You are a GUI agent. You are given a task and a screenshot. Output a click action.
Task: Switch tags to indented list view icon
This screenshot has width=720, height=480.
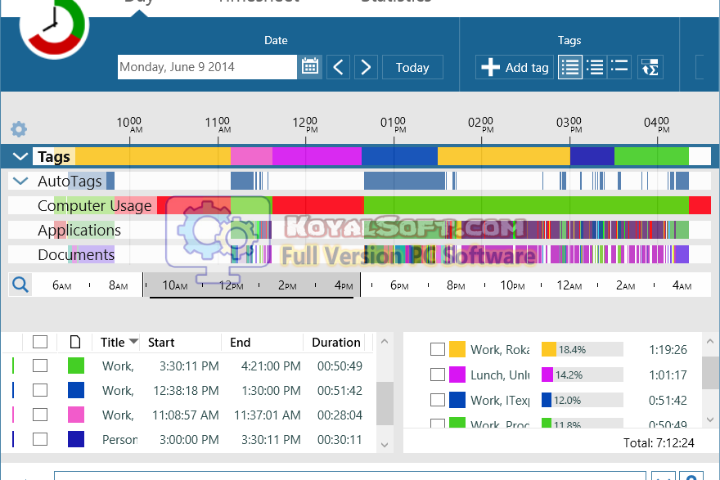(x=595, y=67)
